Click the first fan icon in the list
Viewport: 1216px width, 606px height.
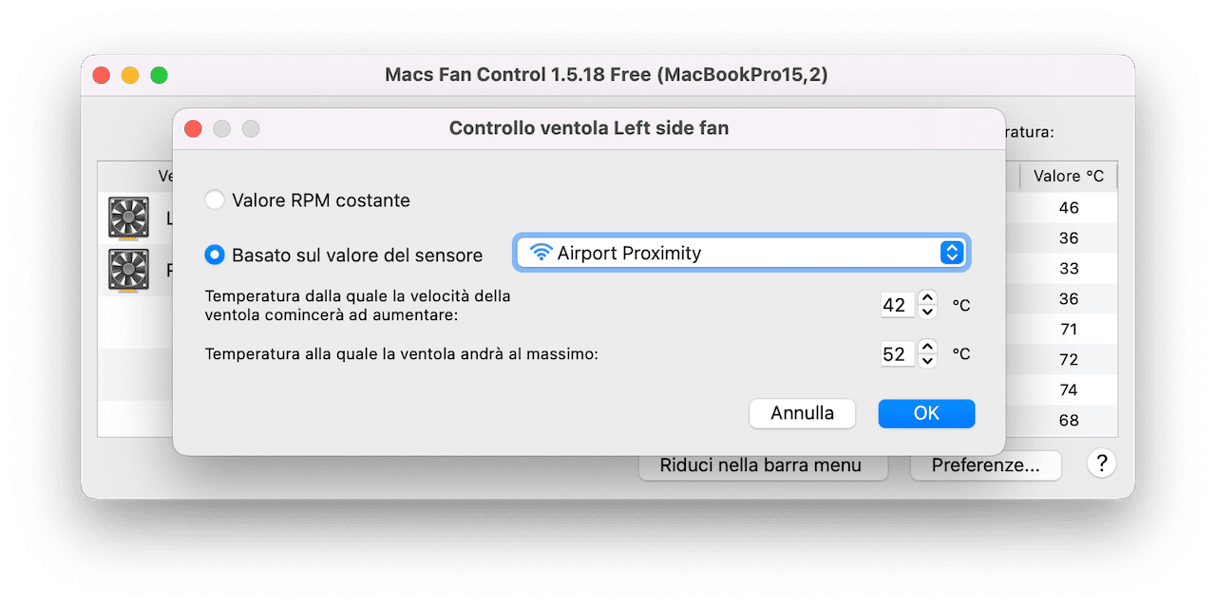[x=128, y=217]
